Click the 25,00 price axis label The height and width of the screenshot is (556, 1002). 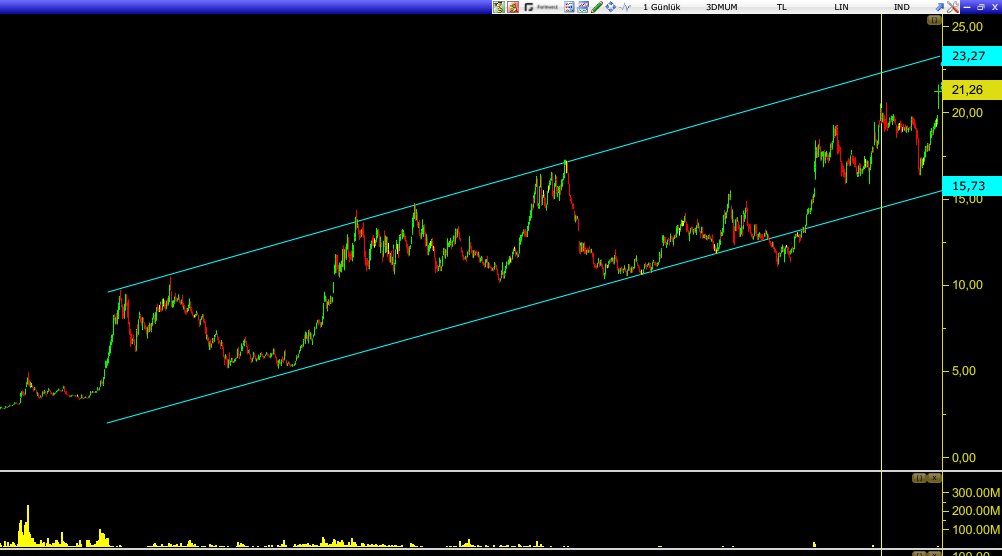click(967, 27)
